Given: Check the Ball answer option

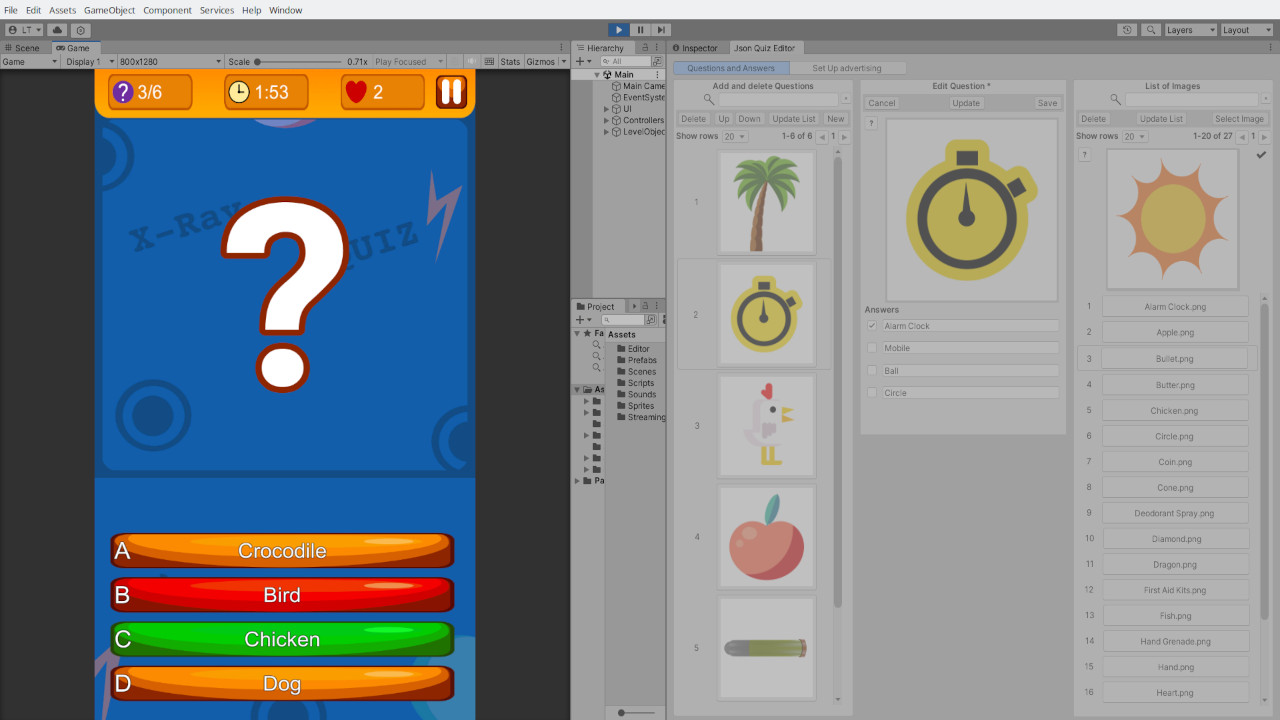Looking at the screenshot, I should (871, 370).
